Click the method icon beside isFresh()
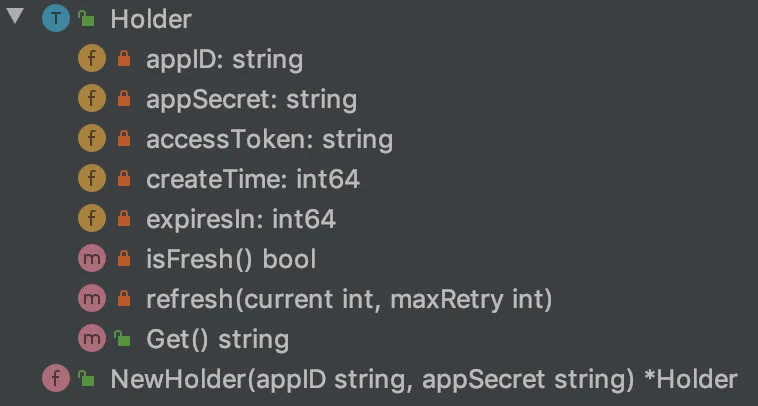Viewport: 758px width, 406px height. [x=92, y=259]
